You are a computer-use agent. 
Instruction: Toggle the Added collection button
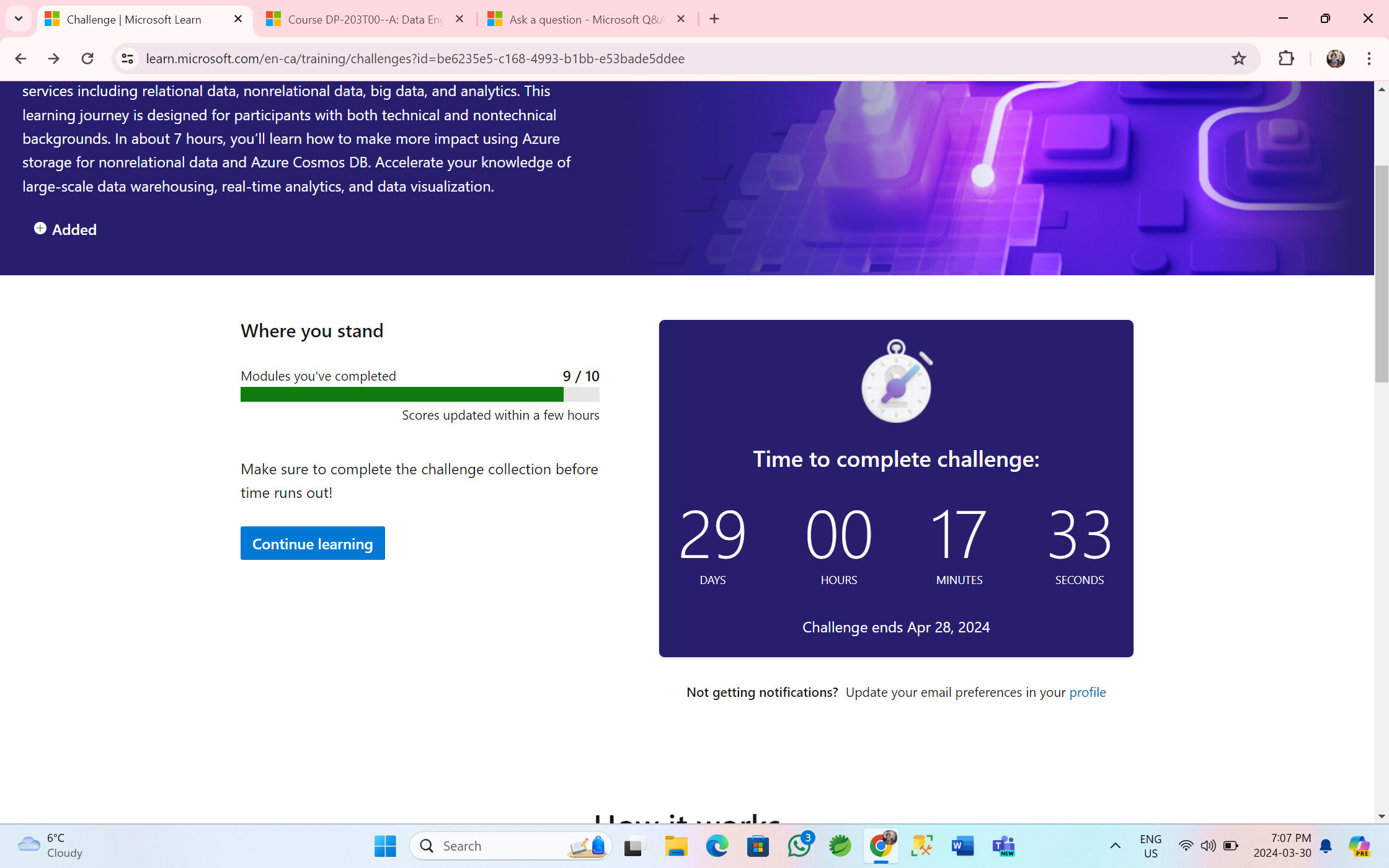(65, 229)
